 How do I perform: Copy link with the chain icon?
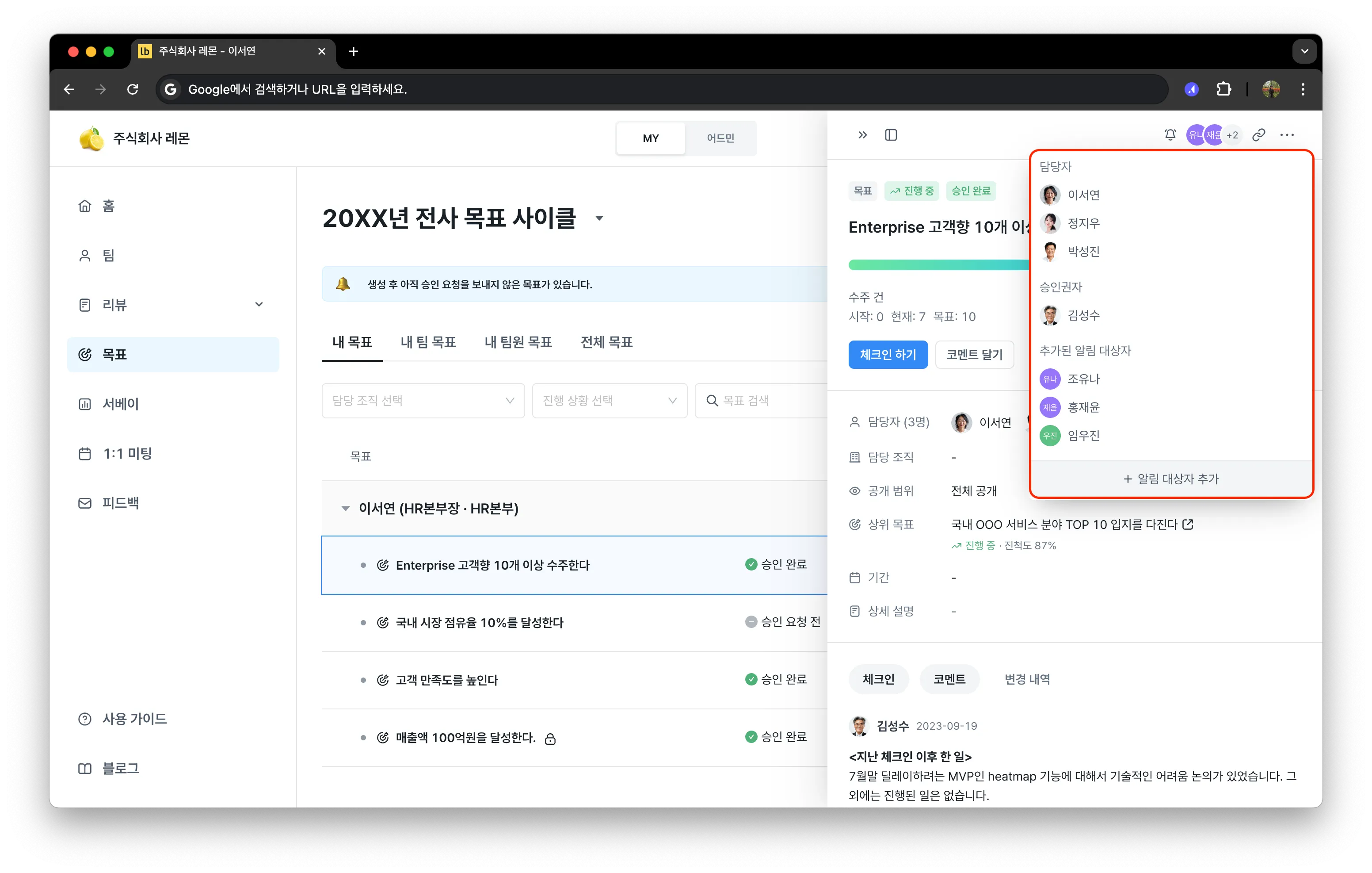click(1258, 135)
